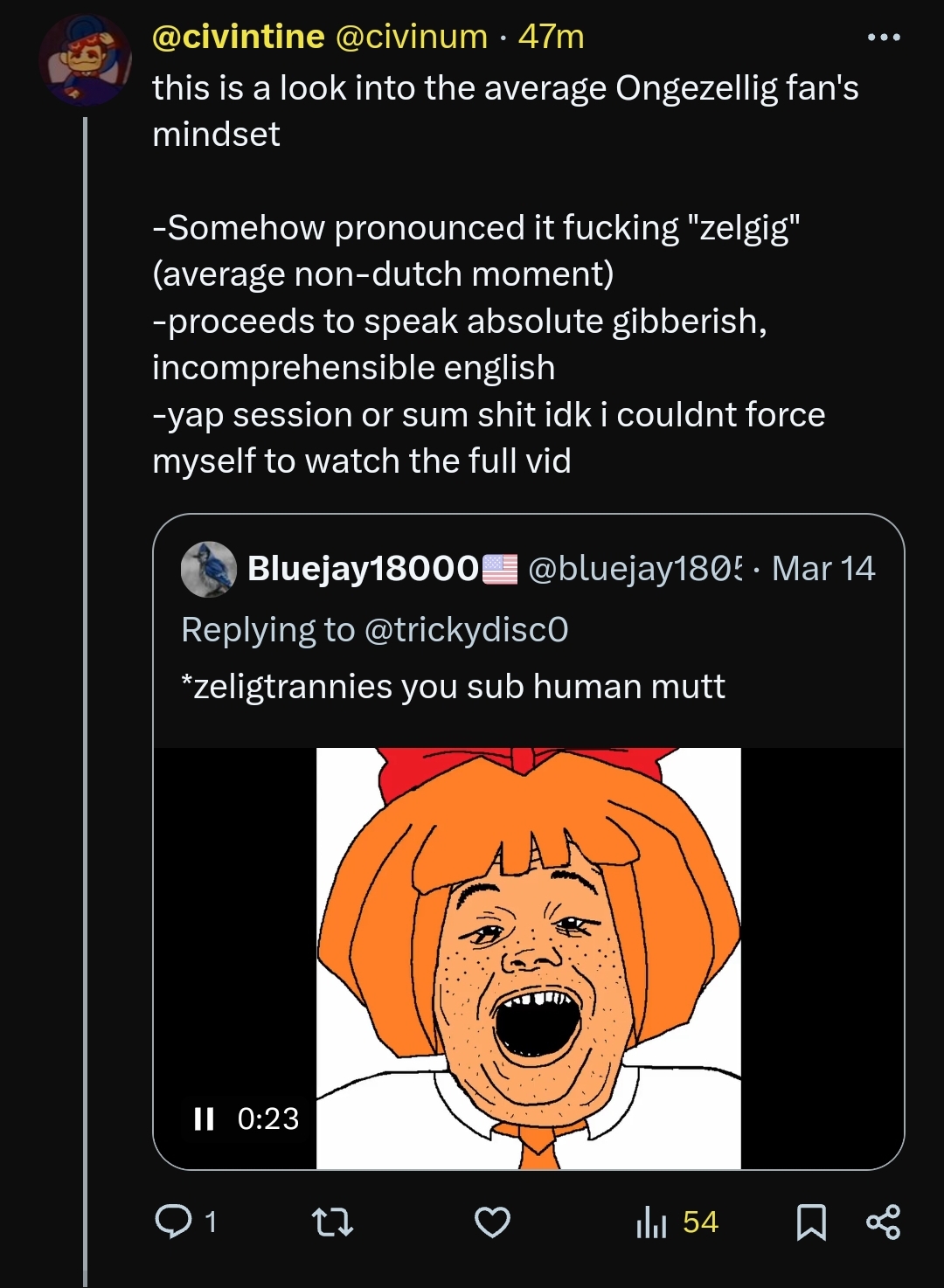Click the reply speech bubble icon
This screenshot has height=1288, width=944.
coord(172,1221)
